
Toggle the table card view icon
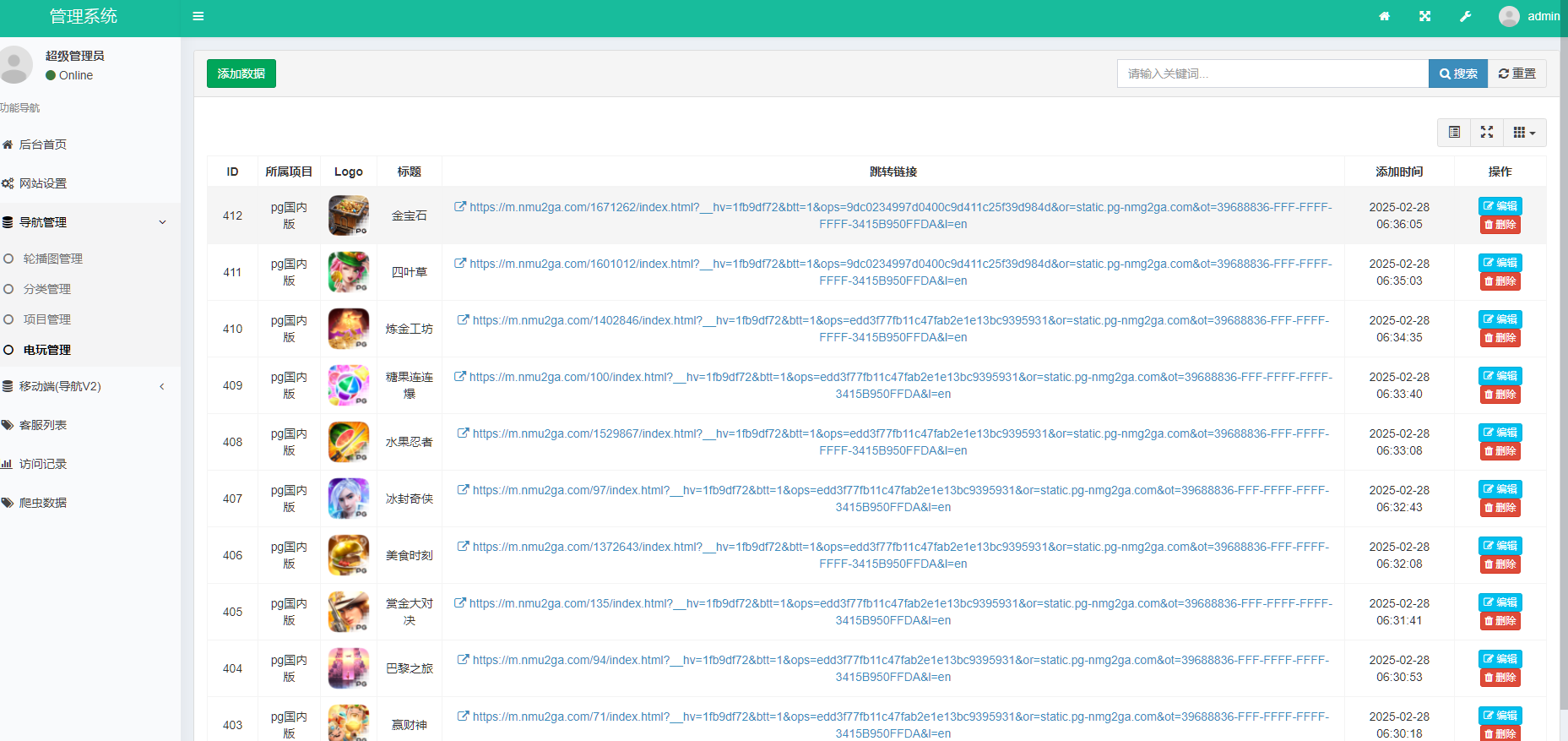(1454, 133)
